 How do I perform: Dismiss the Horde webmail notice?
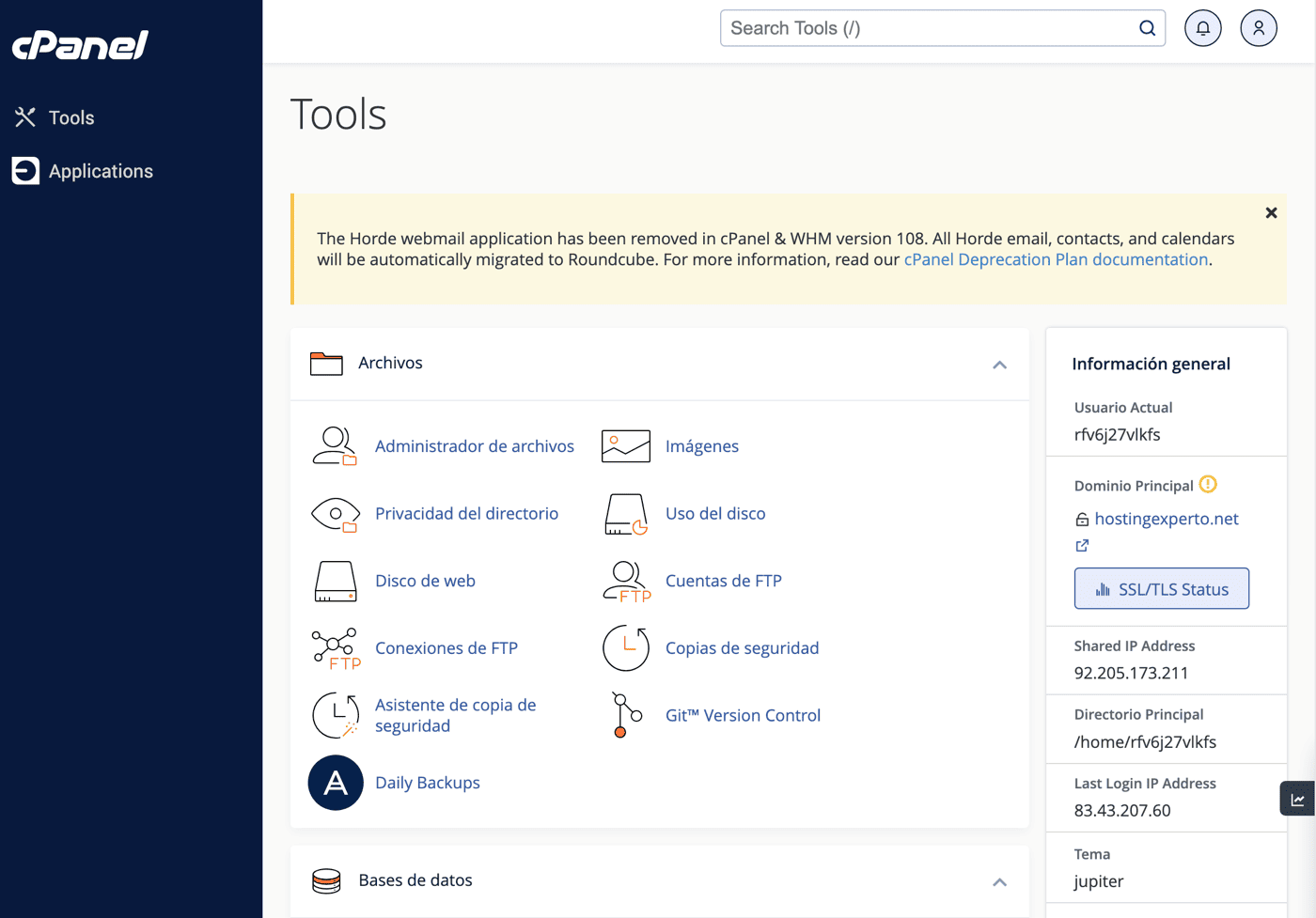pyautogui.click(x=1271, y=213)
